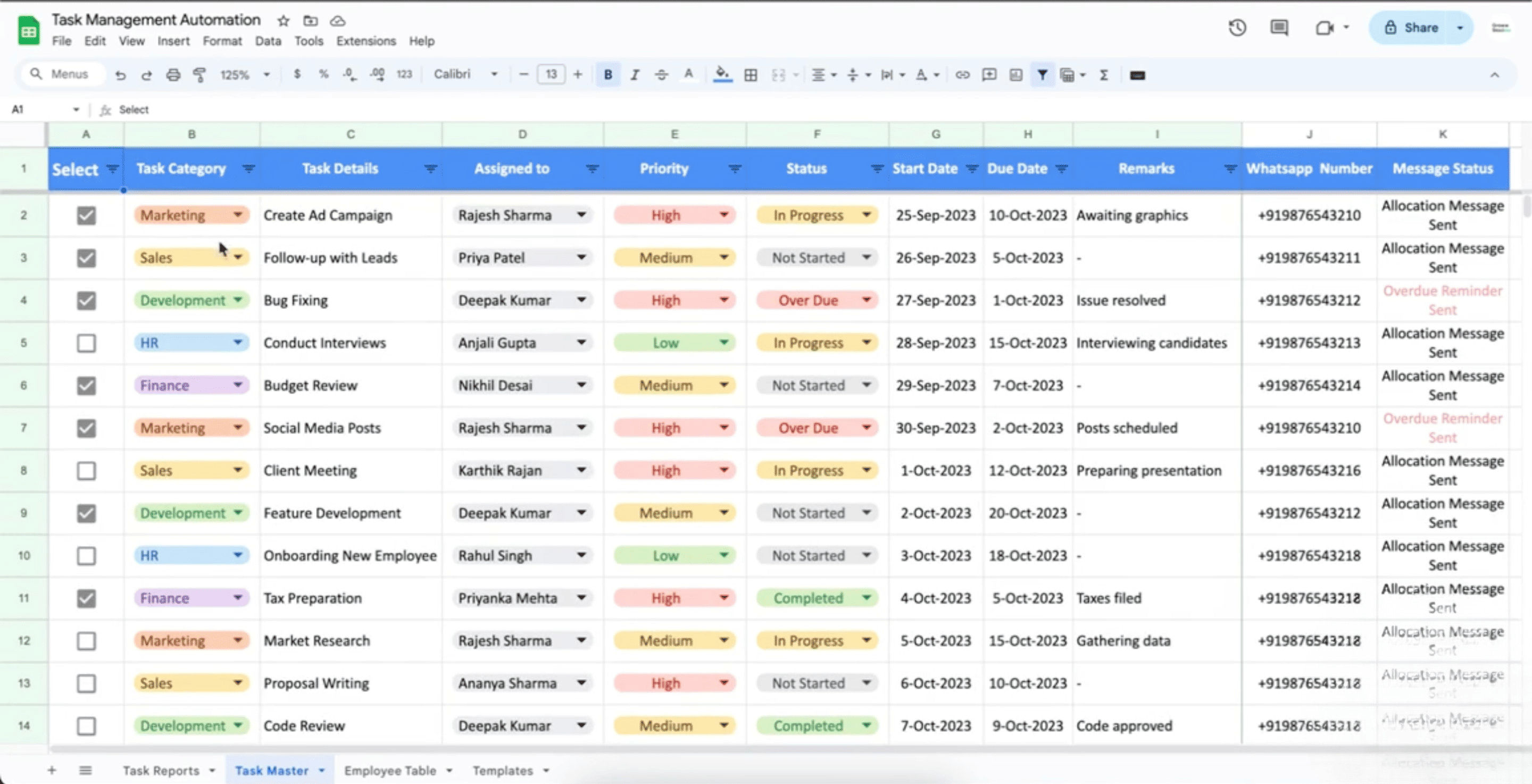The width and height of the screenshot is (1532, 784).
Task: Open the fill color picker
Action: [722, 74]
